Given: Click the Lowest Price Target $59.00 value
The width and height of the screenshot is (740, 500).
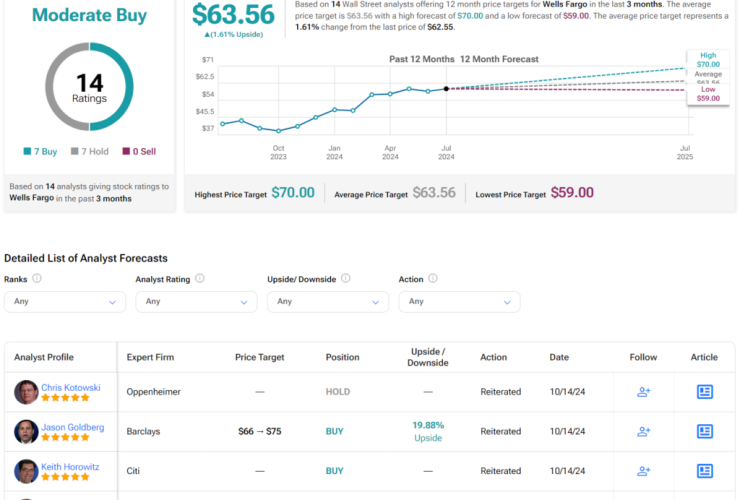Looking at the screenshot, I should (x=572, y=193).
